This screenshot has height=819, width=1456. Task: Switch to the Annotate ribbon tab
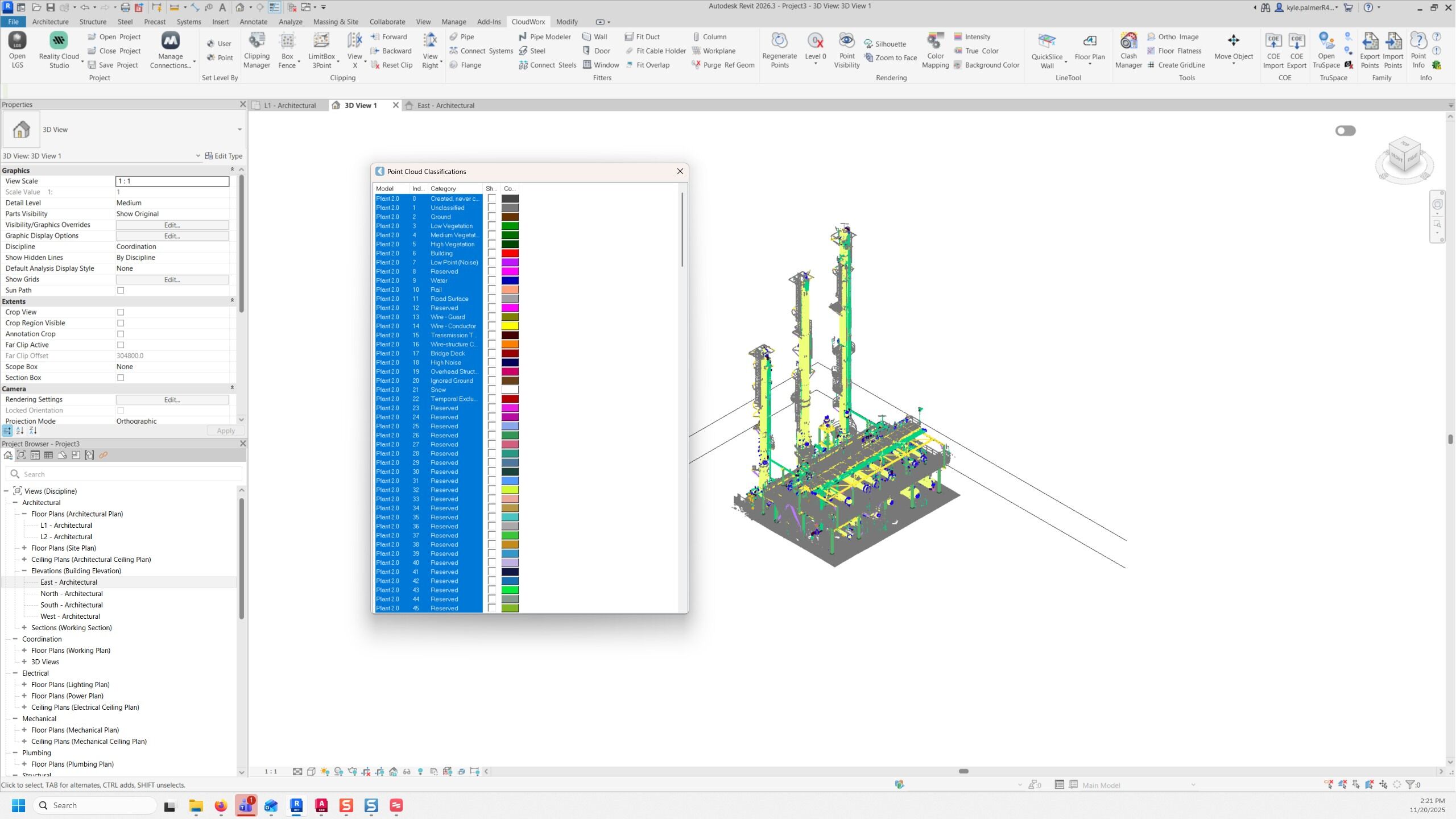[253, 22]
